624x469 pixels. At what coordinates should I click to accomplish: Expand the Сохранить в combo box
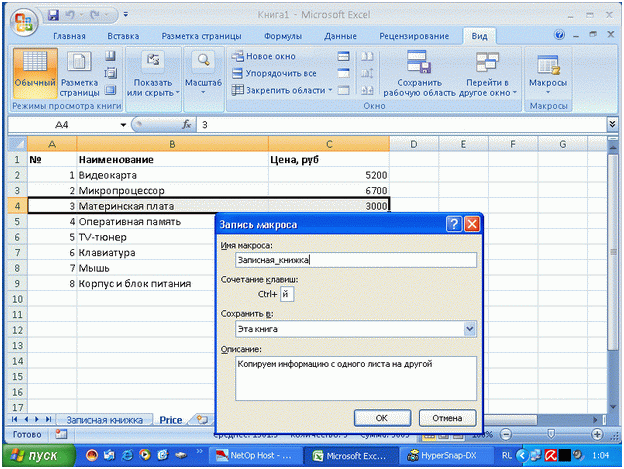click(470, 329)
